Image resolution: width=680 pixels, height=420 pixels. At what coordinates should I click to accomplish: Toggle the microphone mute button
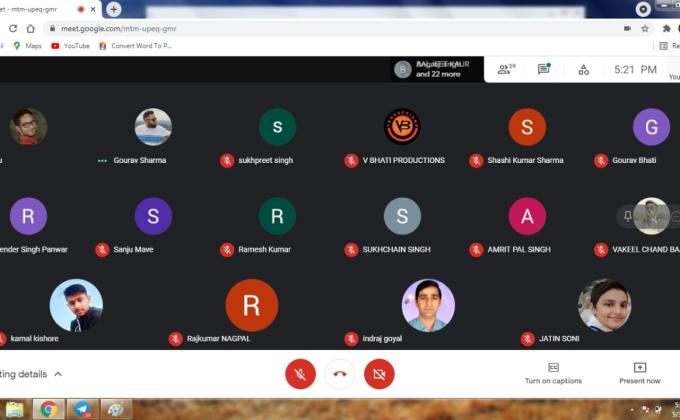pos(300,374)
